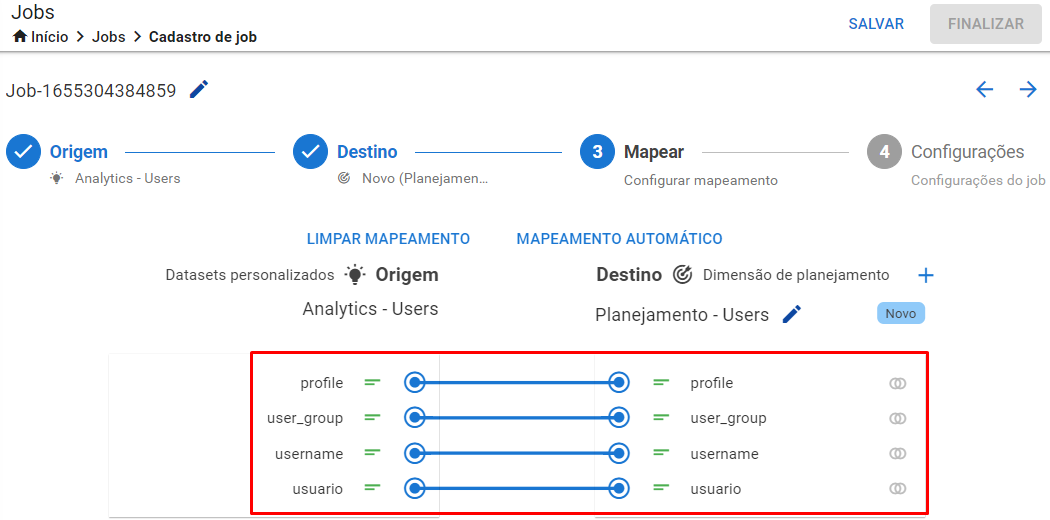Screen dimensions: 1050x520
Task: Click the origin username type icon
Action: click(372, 453)
